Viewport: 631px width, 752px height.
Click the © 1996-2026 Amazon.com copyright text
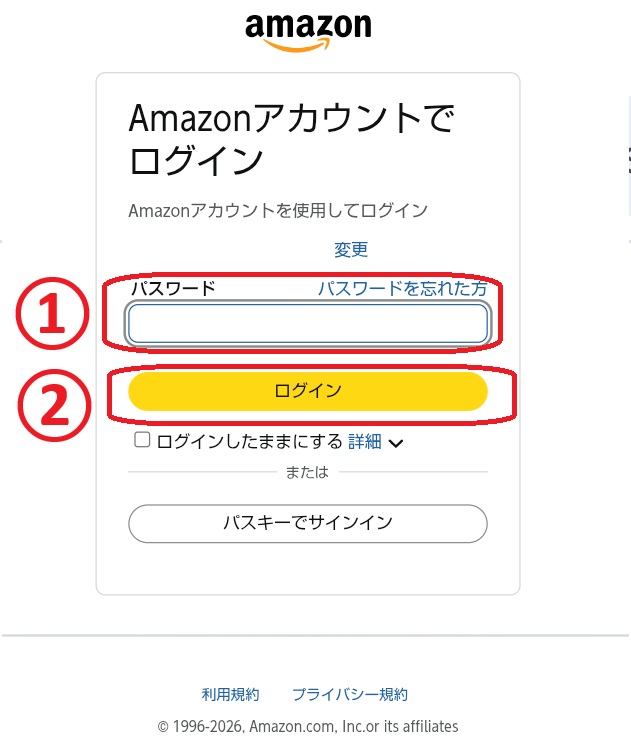point(308,726)
